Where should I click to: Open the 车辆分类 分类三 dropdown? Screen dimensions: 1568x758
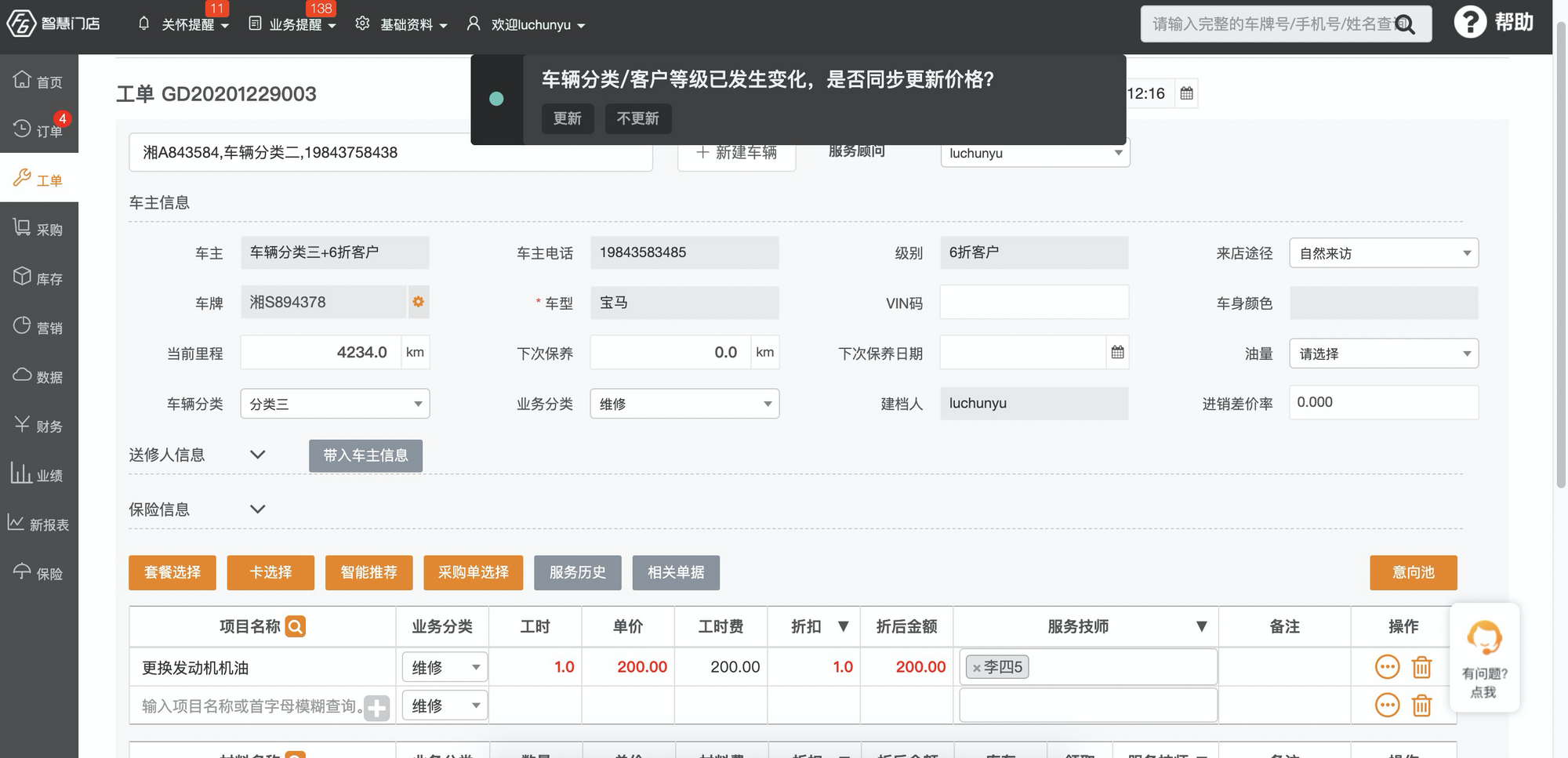pos(335,404)
